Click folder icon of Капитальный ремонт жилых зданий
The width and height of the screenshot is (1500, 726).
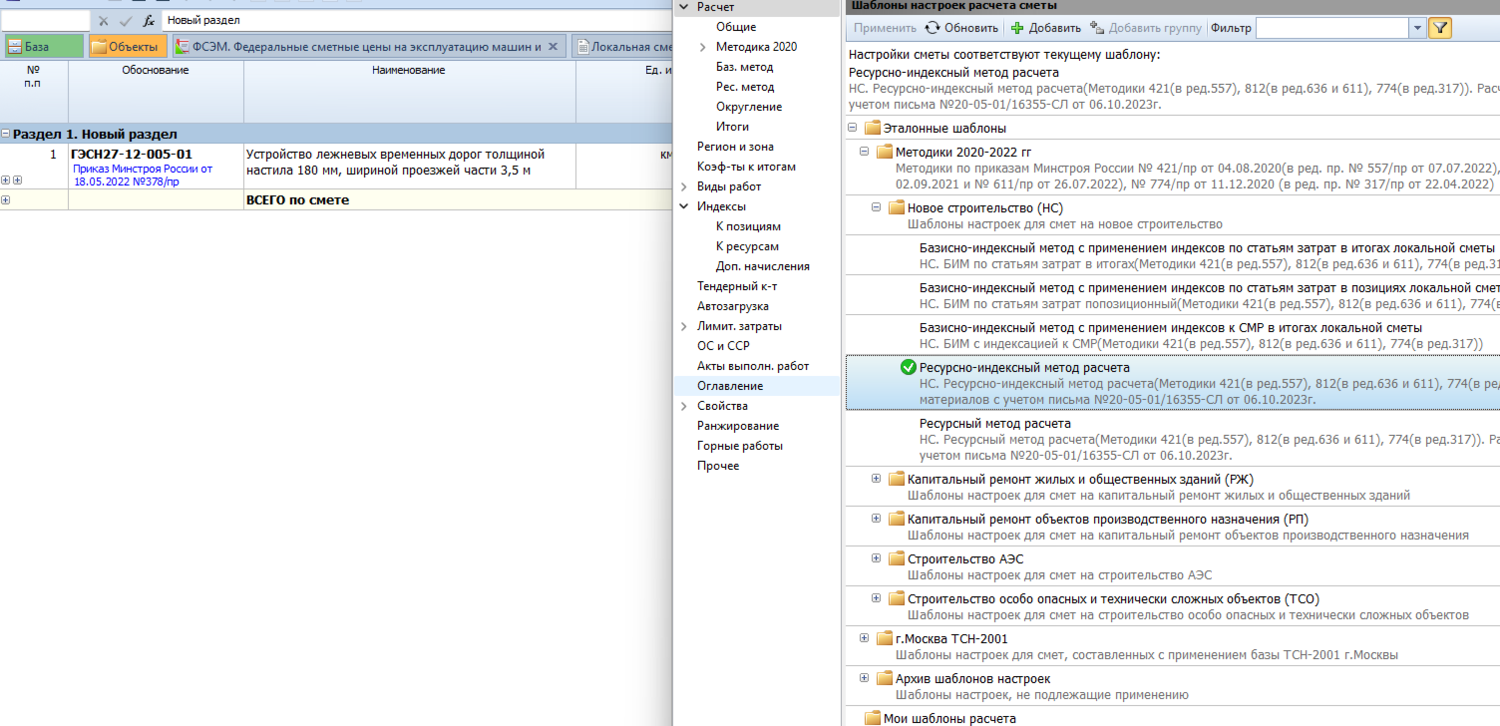[x=896, y=479]
